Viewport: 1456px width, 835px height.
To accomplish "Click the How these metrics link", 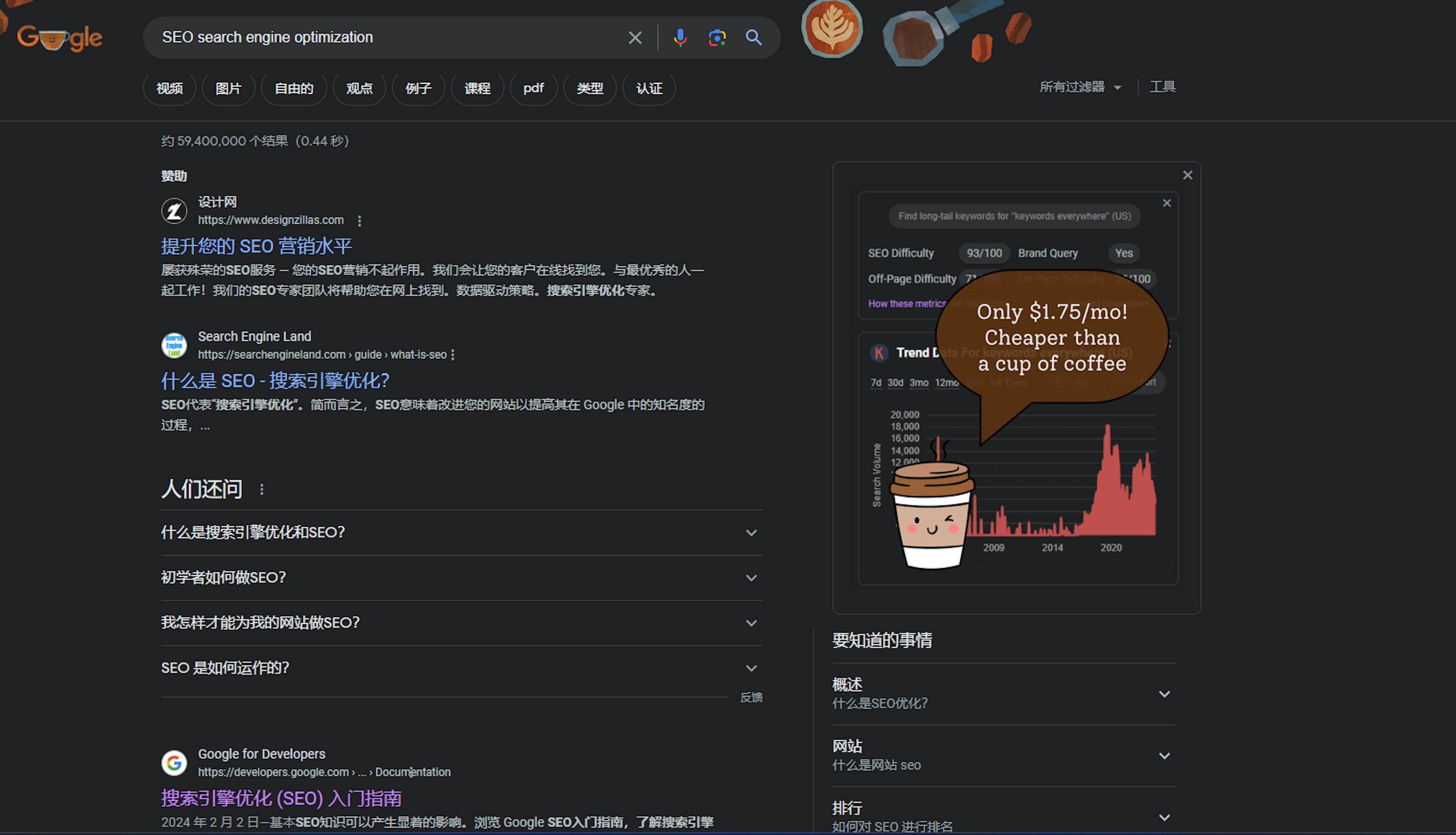I will (907, 304).
